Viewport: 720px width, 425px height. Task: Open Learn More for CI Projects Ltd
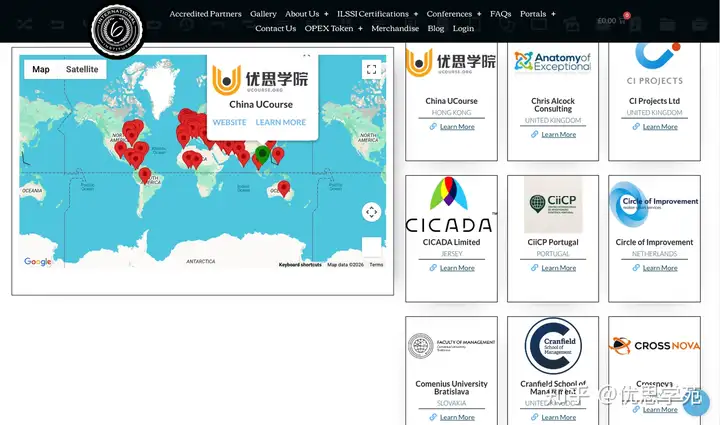[660, 127]
